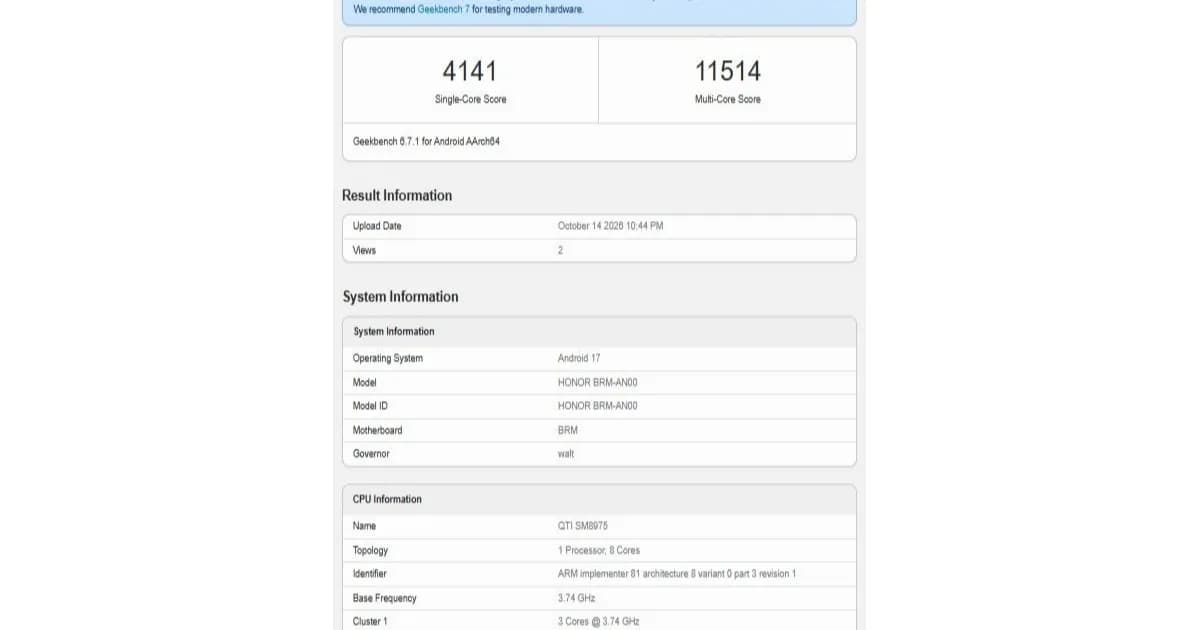
Task: Click the Single-Core Score label
Action: tap(470, 100)
